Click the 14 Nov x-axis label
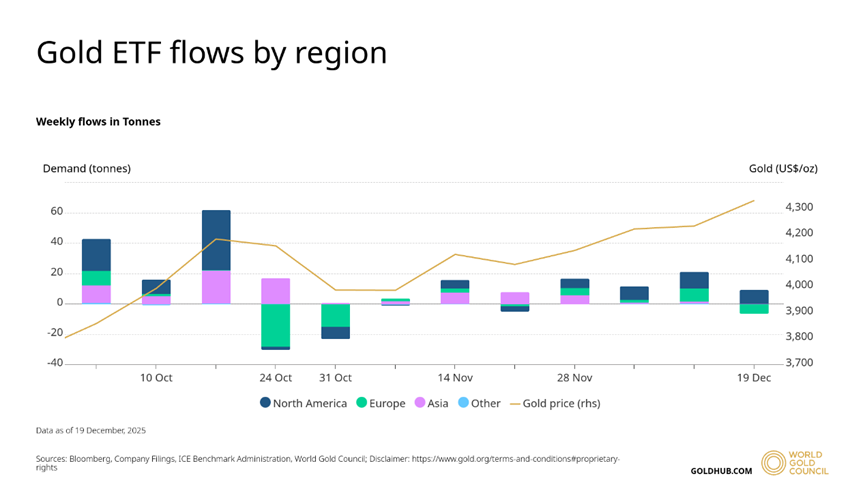Screen dimensions: 865x487 point(455,378)
